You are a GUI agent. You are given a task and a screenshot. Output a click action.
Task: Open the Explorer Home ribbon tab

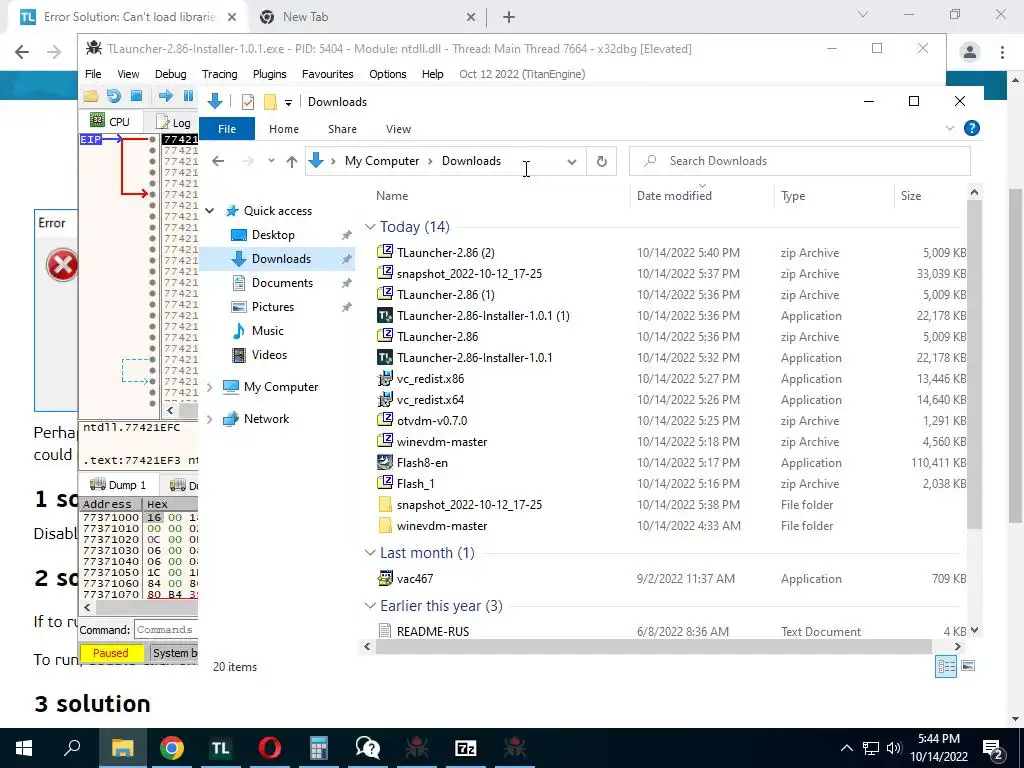click(283, 129)
